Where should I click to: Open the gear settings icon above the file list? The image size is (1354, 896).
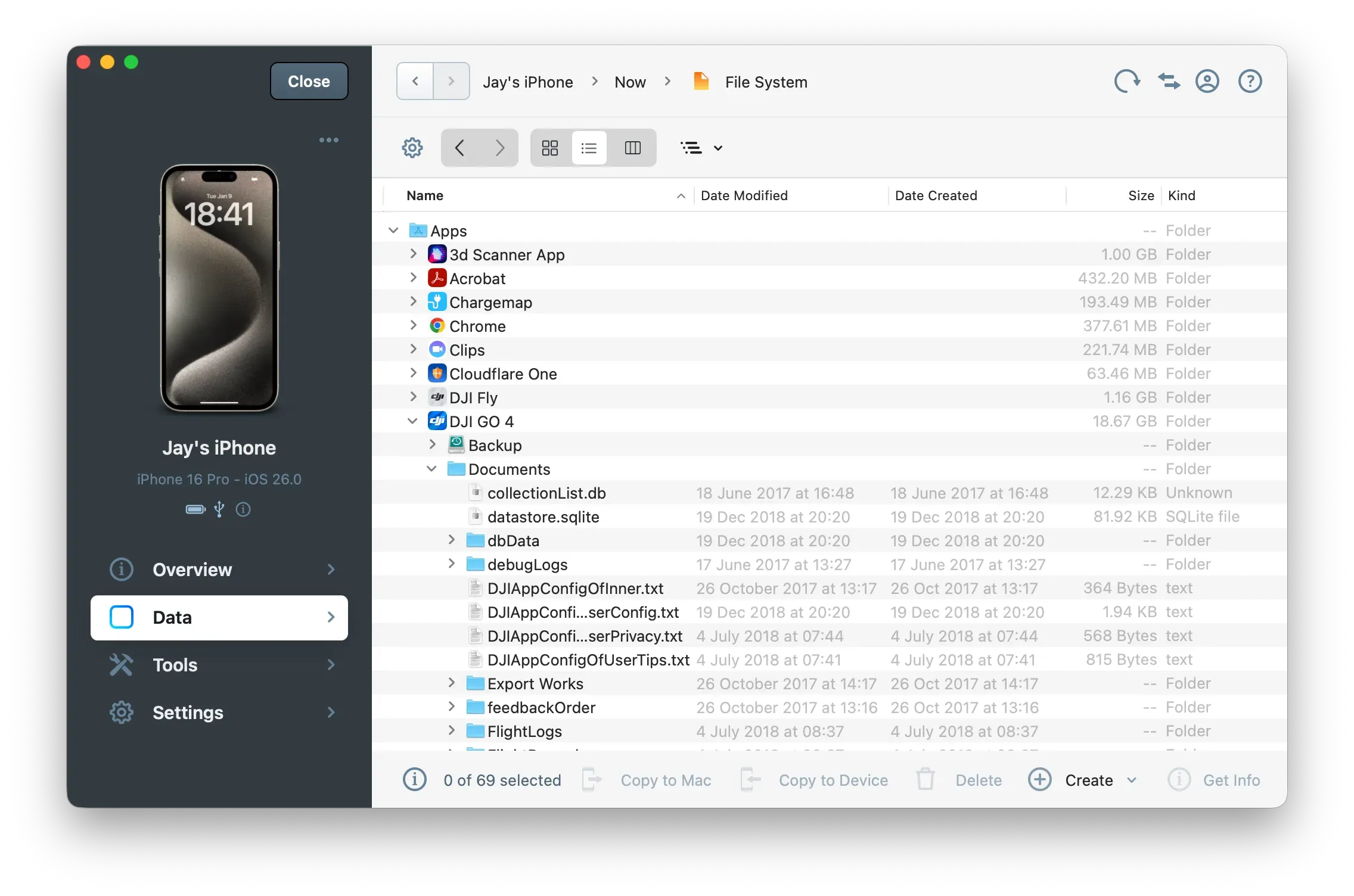pyautogui.click(x=412, y=148)
